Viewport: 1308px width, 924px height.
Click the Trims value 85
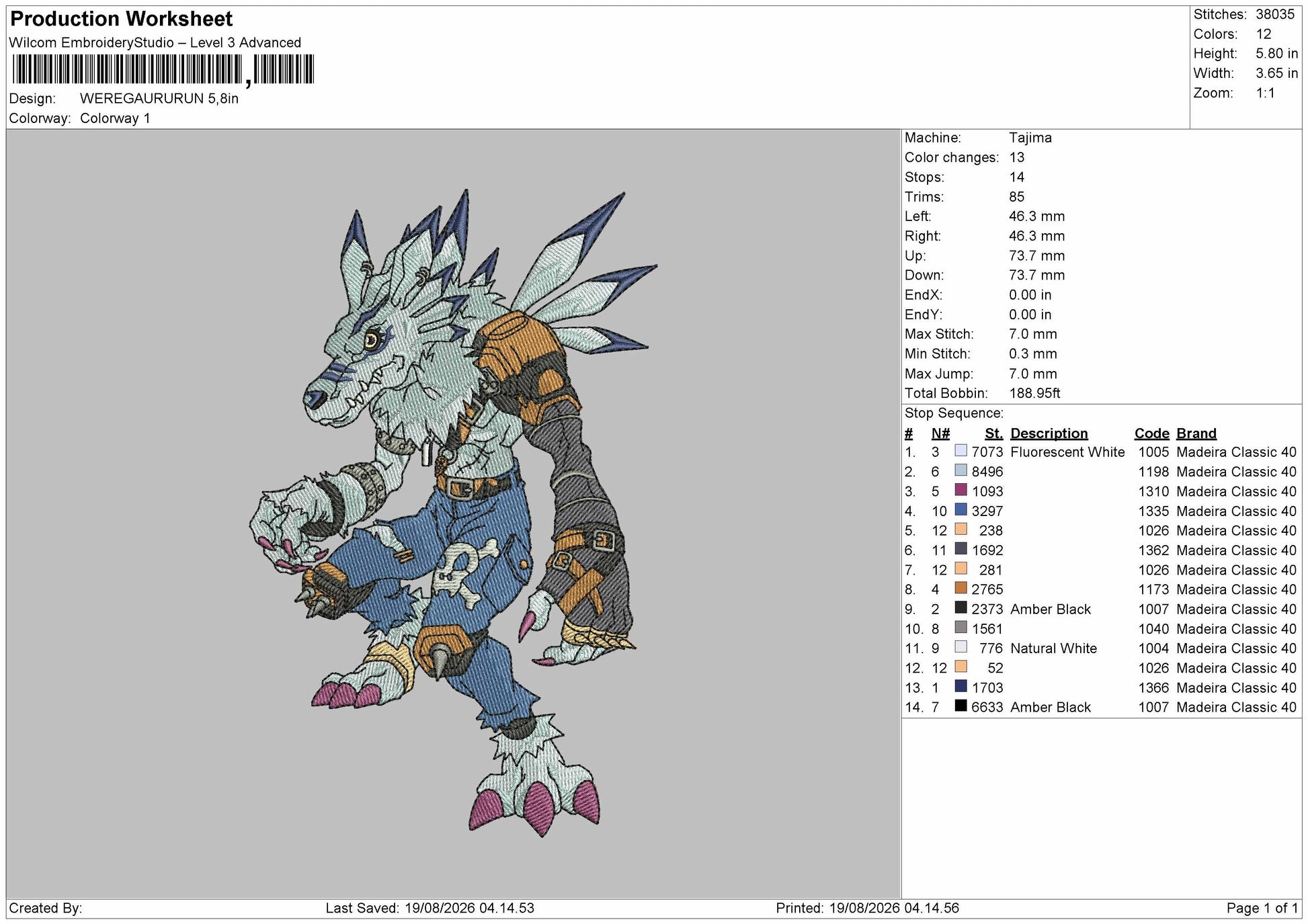1017,197
